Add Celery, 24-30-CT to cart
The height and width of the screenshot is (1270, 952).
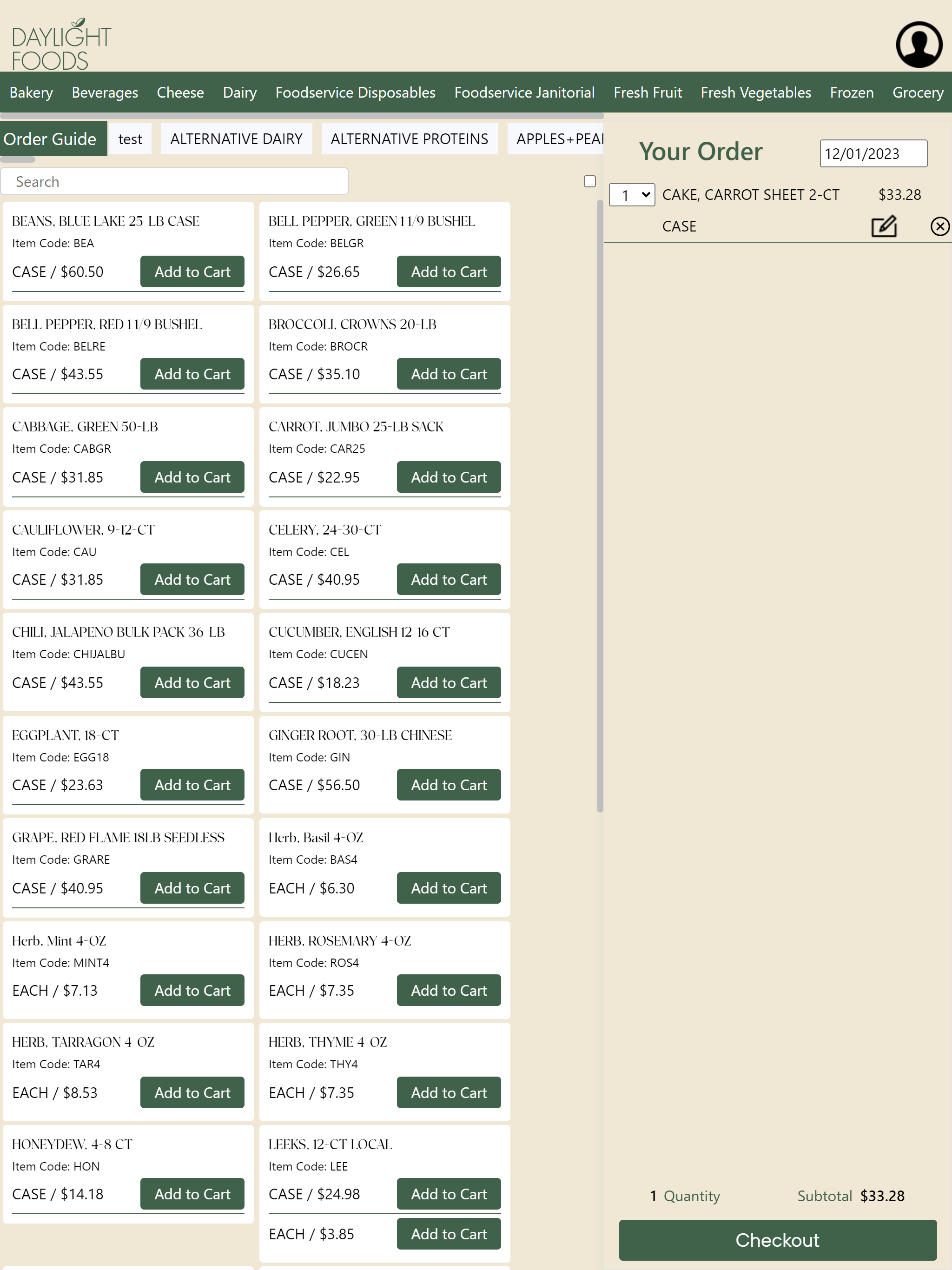[x=449, y=579]
